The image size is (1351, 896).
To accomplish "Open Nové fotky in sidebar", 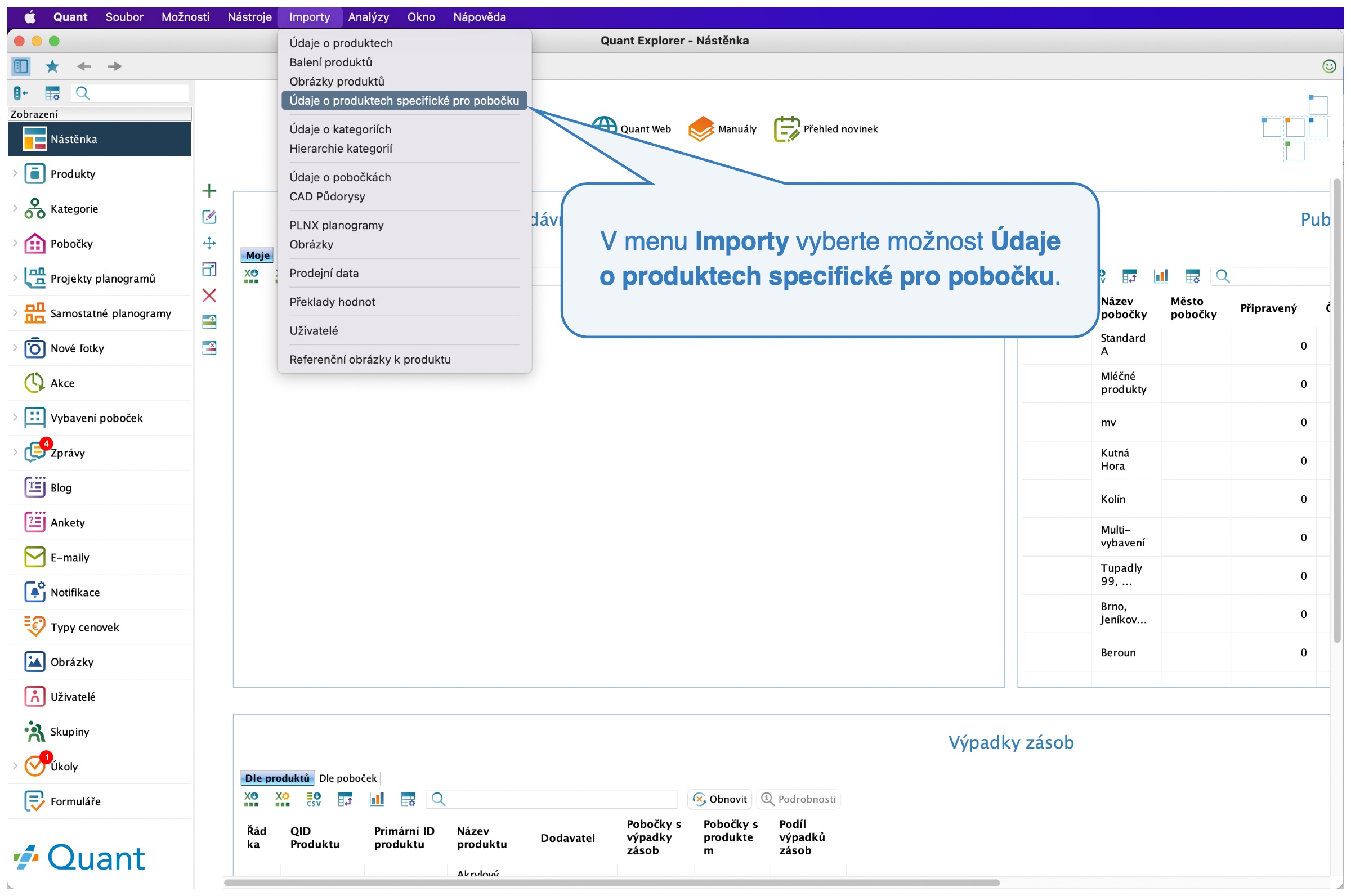I will (100, 348).
